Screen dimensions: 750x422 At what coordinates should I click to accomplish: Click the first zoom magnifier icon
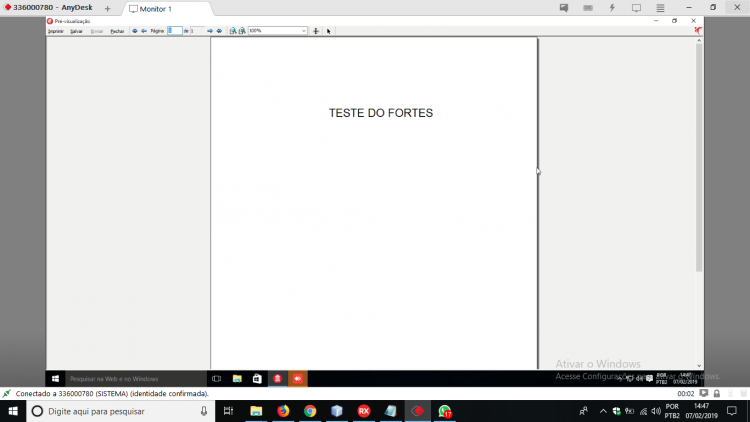tap(232, 31)
